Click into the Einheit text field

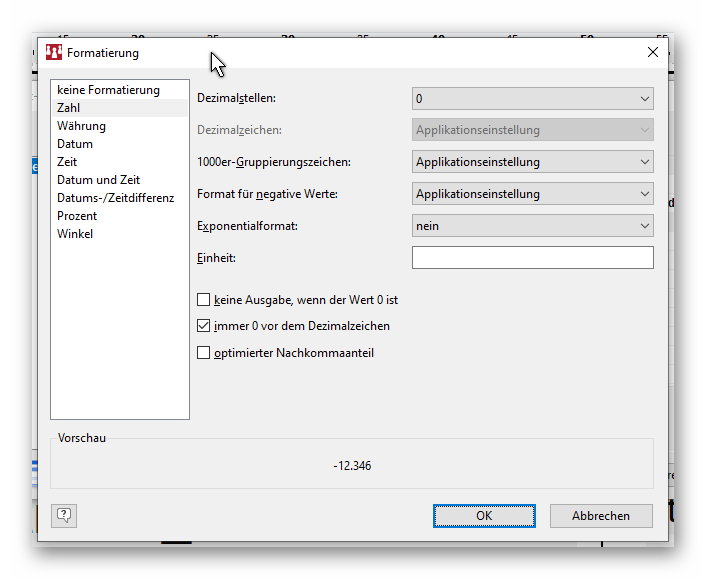532,258
